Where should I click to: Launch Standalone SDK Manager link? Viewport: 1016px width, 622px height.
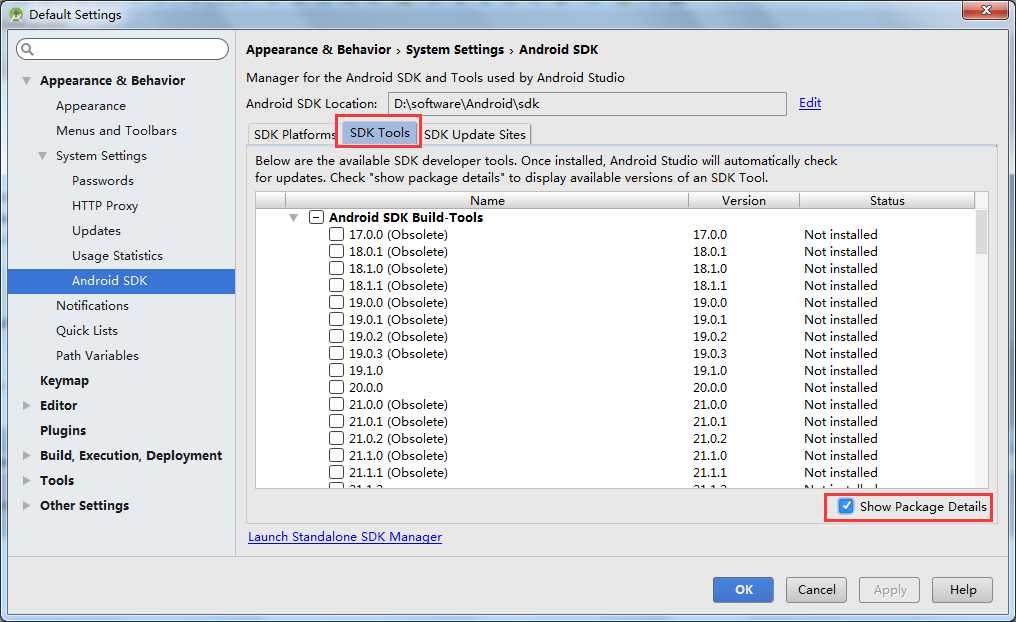pos(345,537)
